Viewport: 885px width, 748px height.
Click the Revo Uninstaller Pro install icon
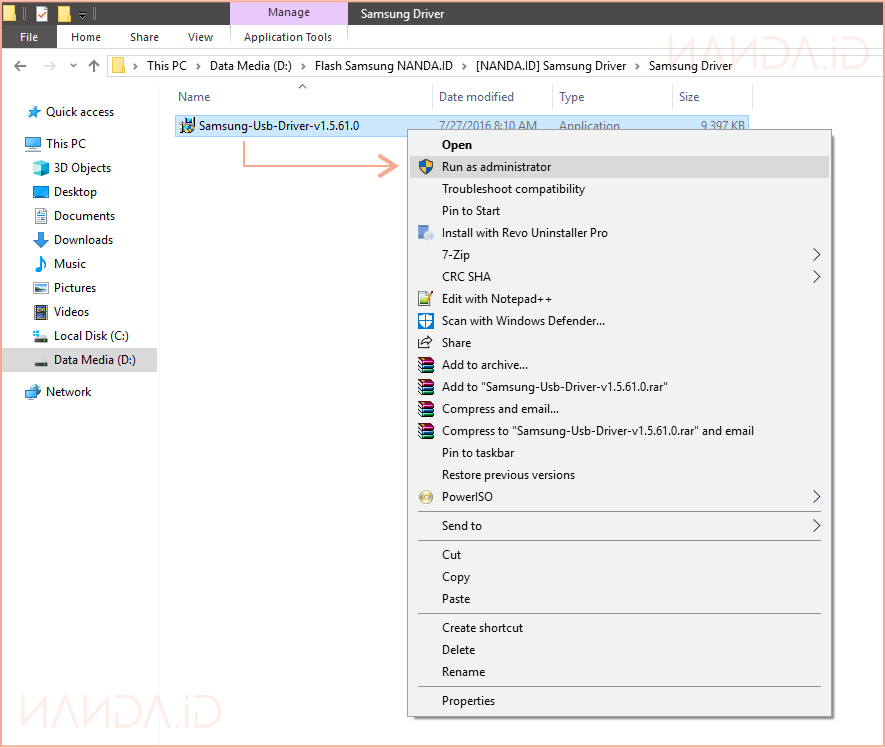[x=425, y=233]
